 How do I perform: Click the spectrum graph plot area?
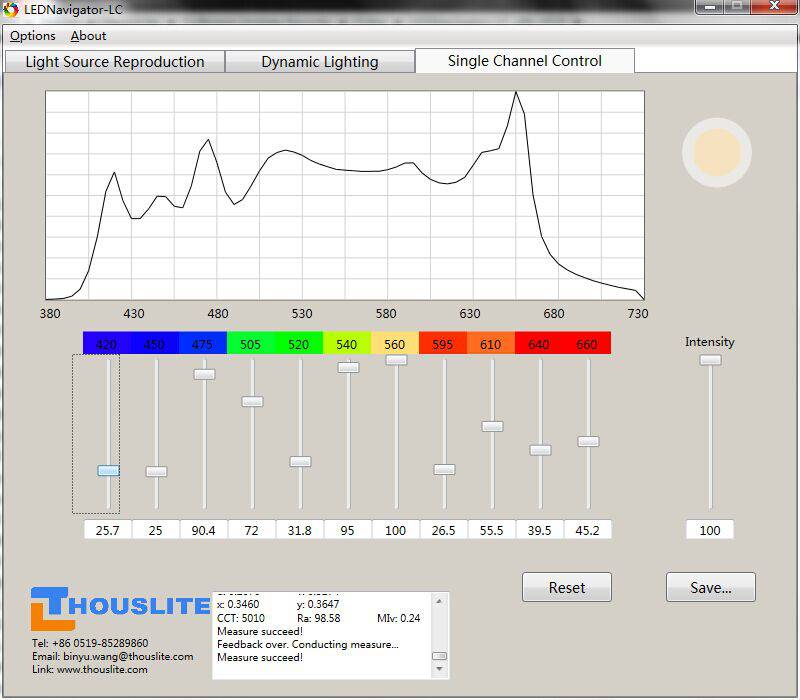point(345,195)
